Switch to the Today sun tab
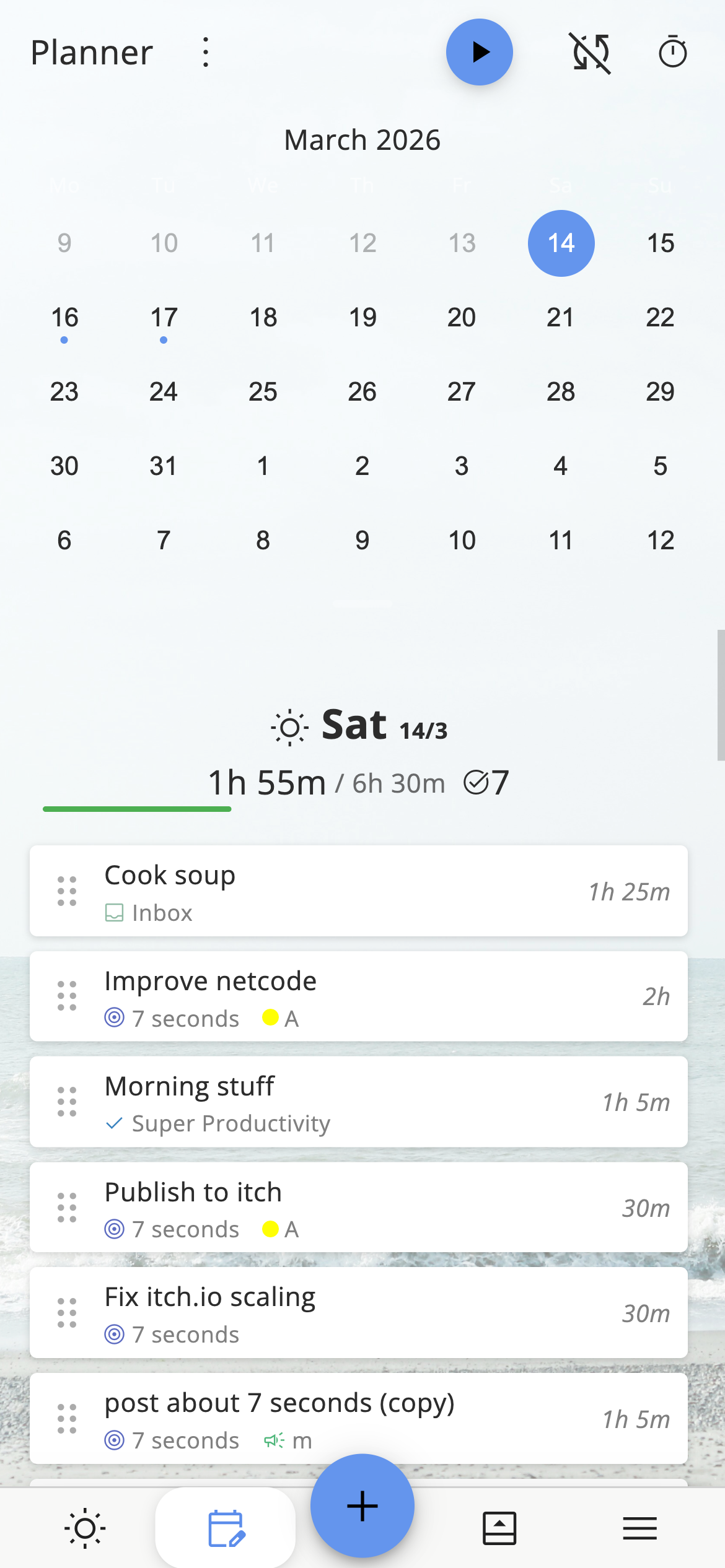This screenshot has height=1568, width=725. tap(85, 1528)
